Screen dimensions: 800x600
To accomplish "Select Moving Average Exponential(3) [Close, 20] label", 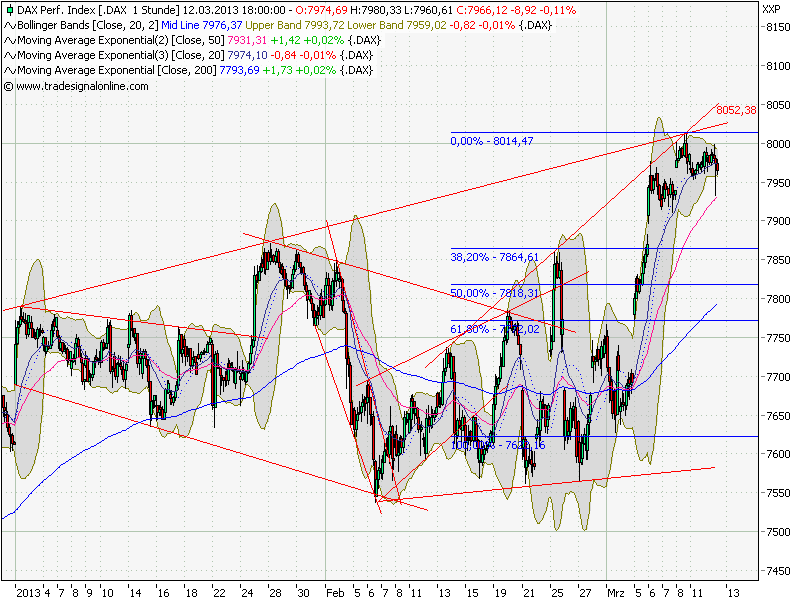I will coord(121,55).
